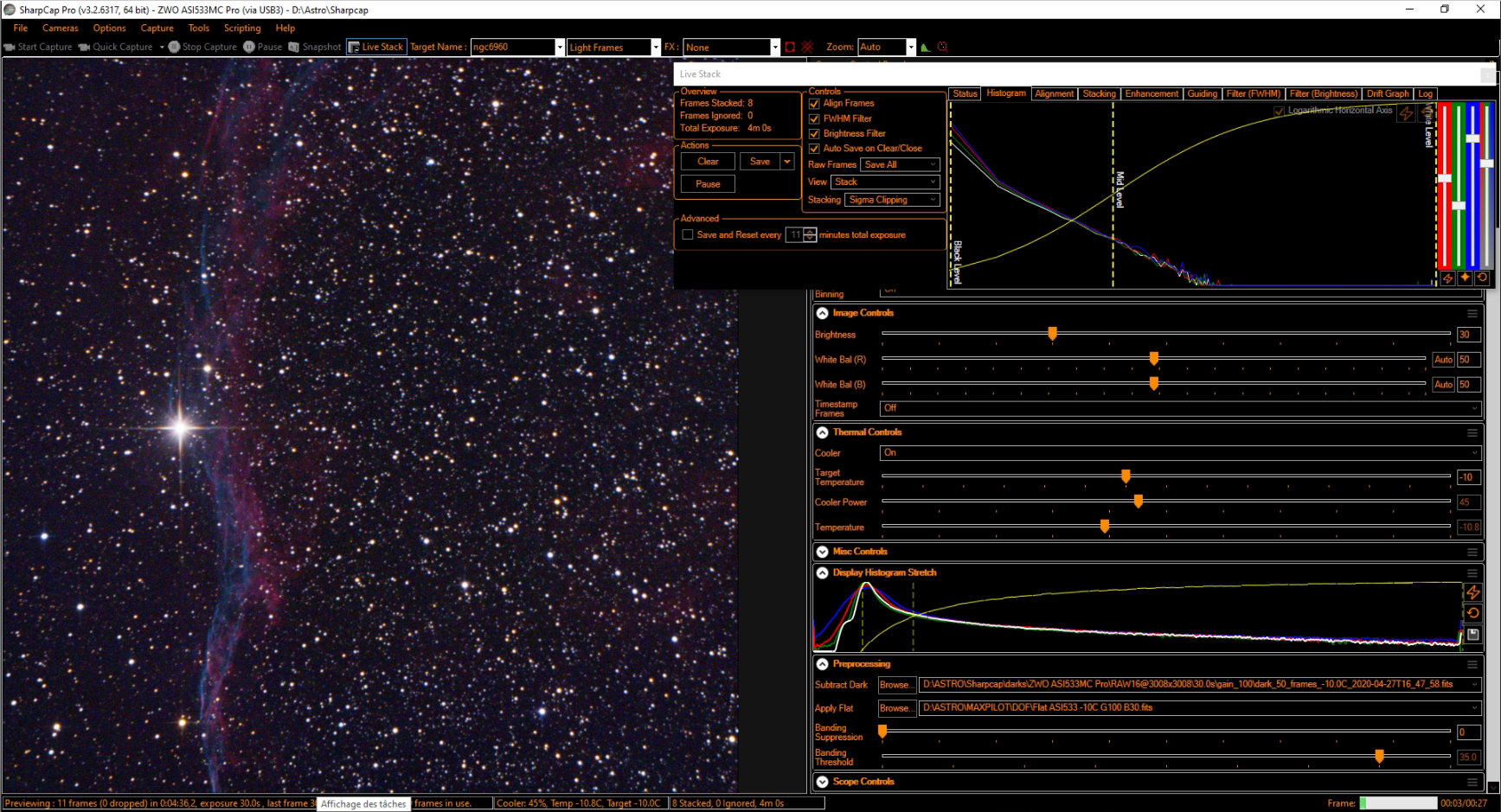Switch to the Filter (FWHM) tab

pos(1253,93)
